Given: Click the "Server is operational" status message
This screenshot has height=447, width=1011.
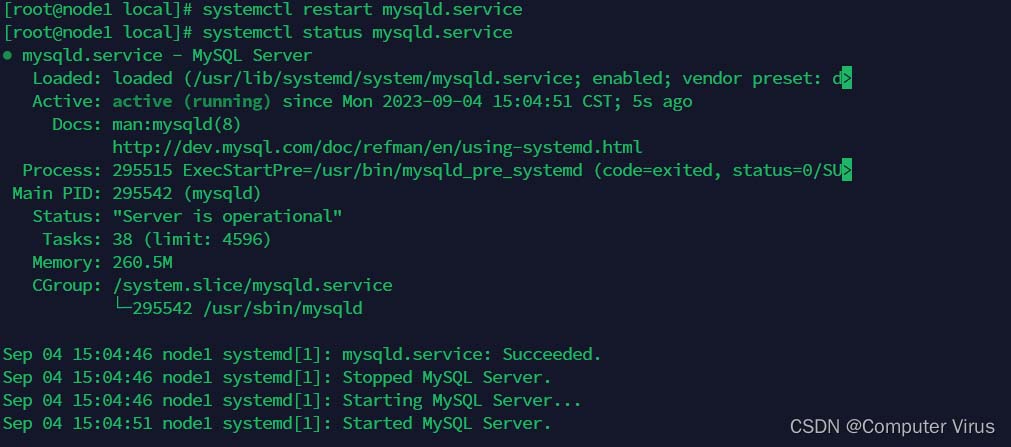Looking at the screenshot, I should coord(227,217).
